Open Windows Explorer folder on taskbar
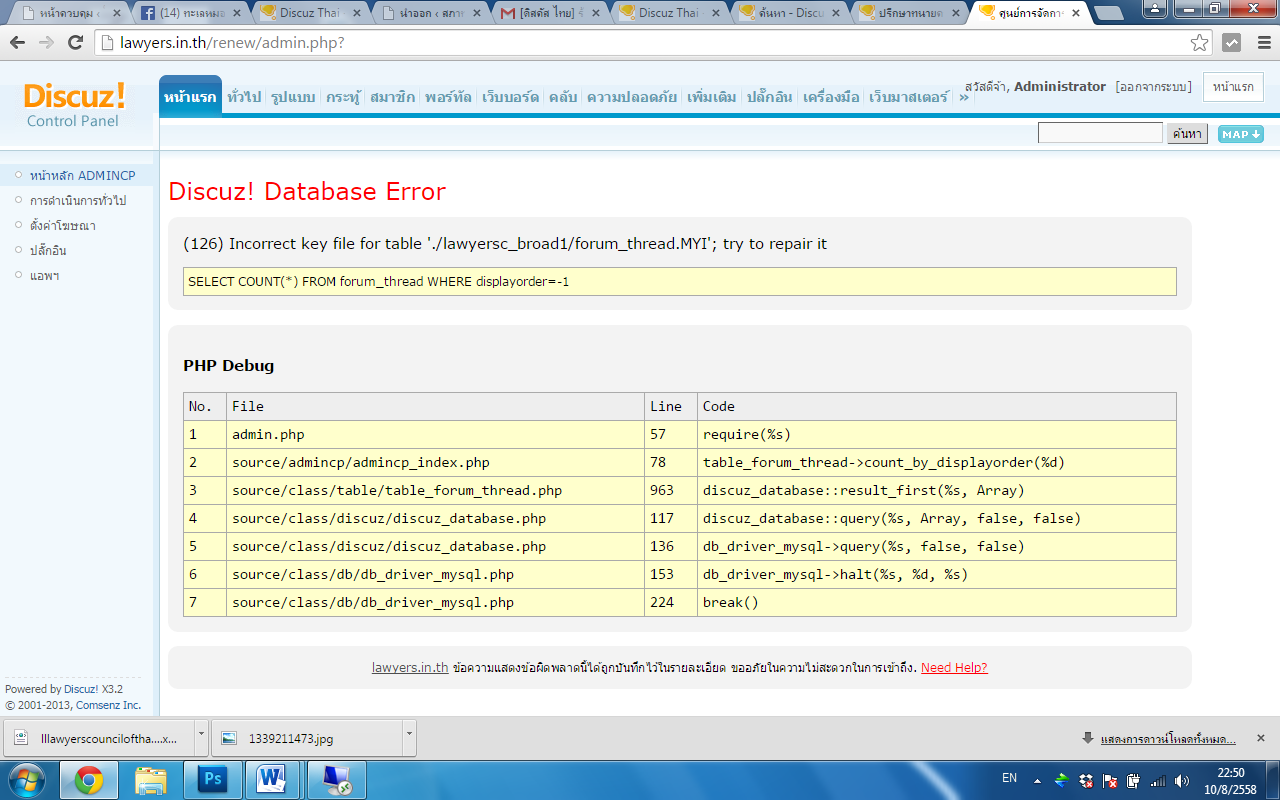This screenshot has width=1280, height=800. click(150, 780)
